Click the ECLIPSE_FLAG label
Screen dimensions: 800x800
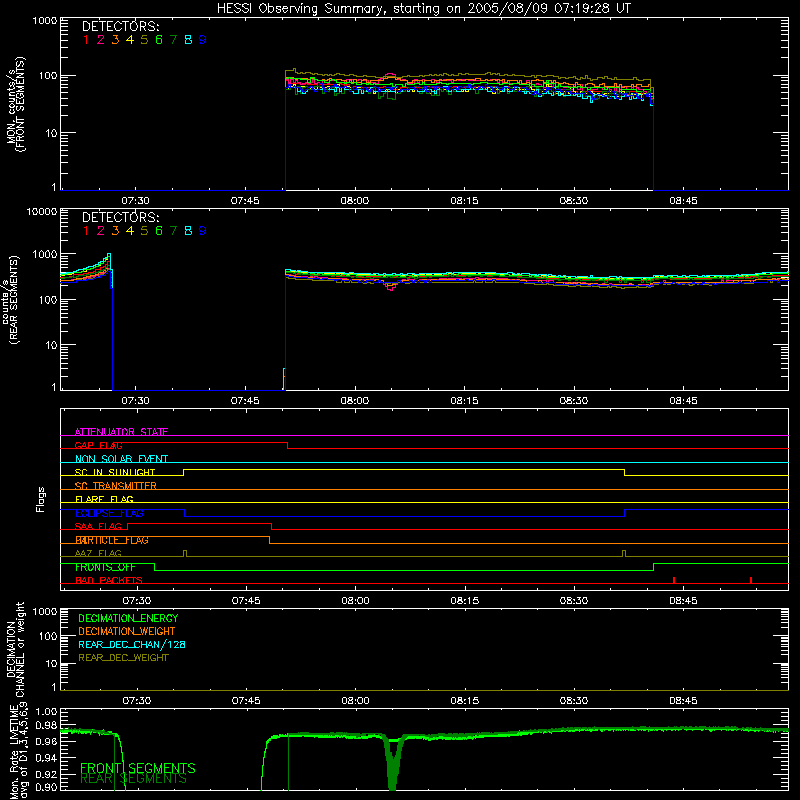pyautogui.click(x=109, y=513)
